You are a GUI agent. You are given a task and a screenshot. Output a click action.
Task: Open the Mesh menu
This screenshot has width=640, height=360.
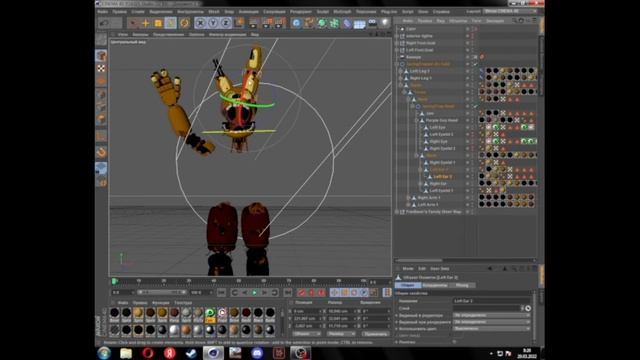(213, 12)
